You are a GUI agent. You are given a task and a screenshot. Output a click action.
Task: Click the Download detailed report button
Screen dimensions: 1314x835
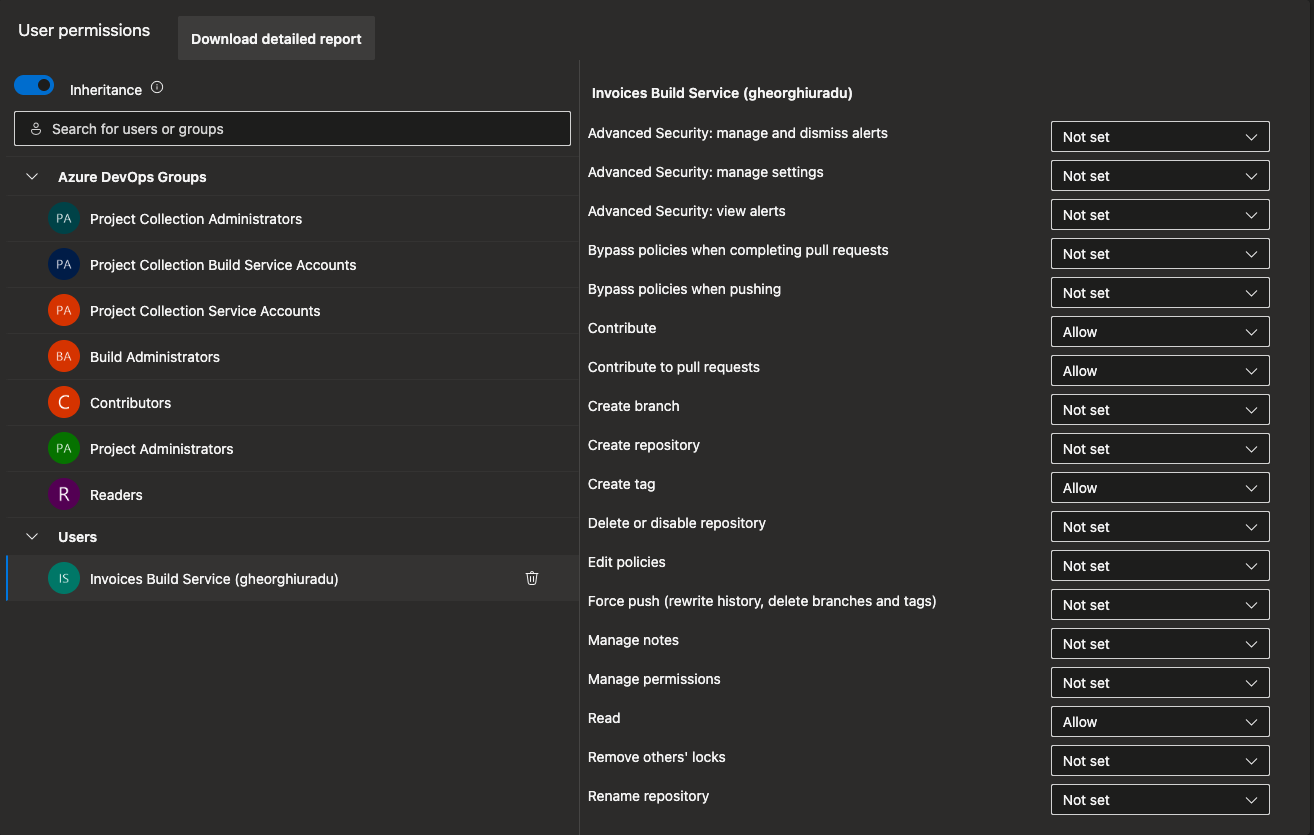pyautogui.click(x=276, y=38)
